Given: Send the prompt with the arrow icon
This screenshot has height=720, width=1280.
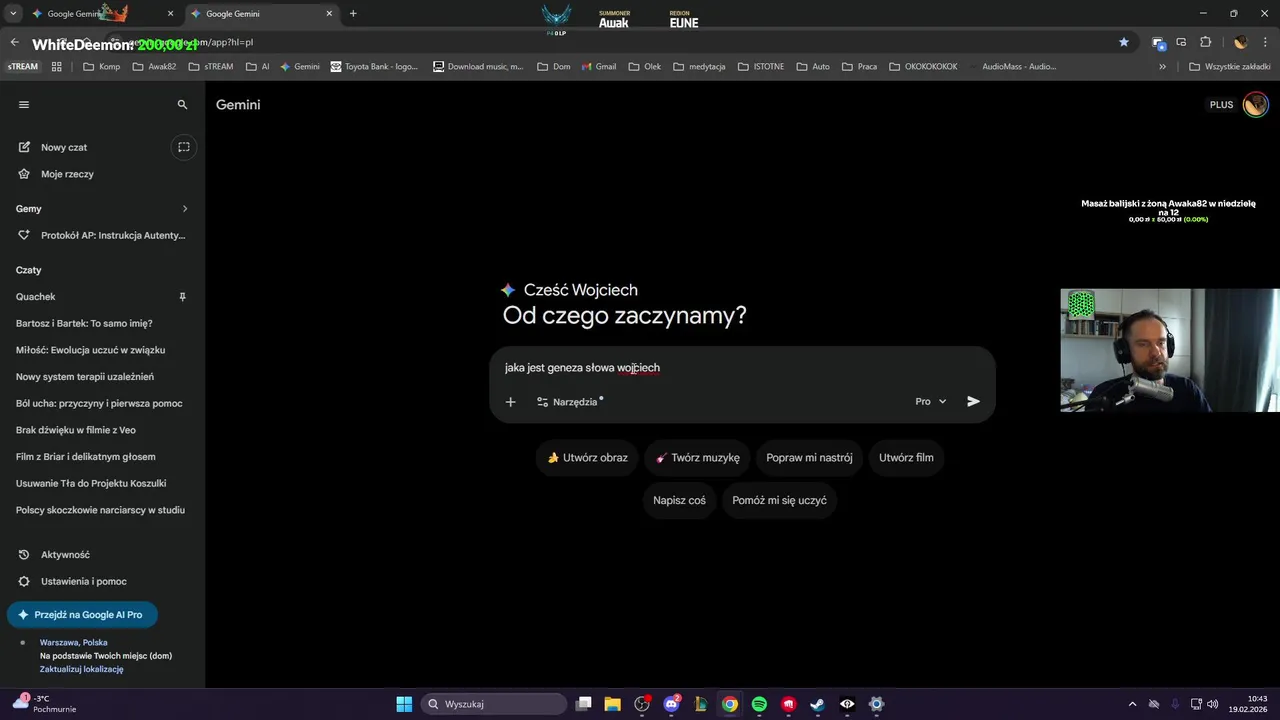Looking at the screenshot, I should [973, 402].
